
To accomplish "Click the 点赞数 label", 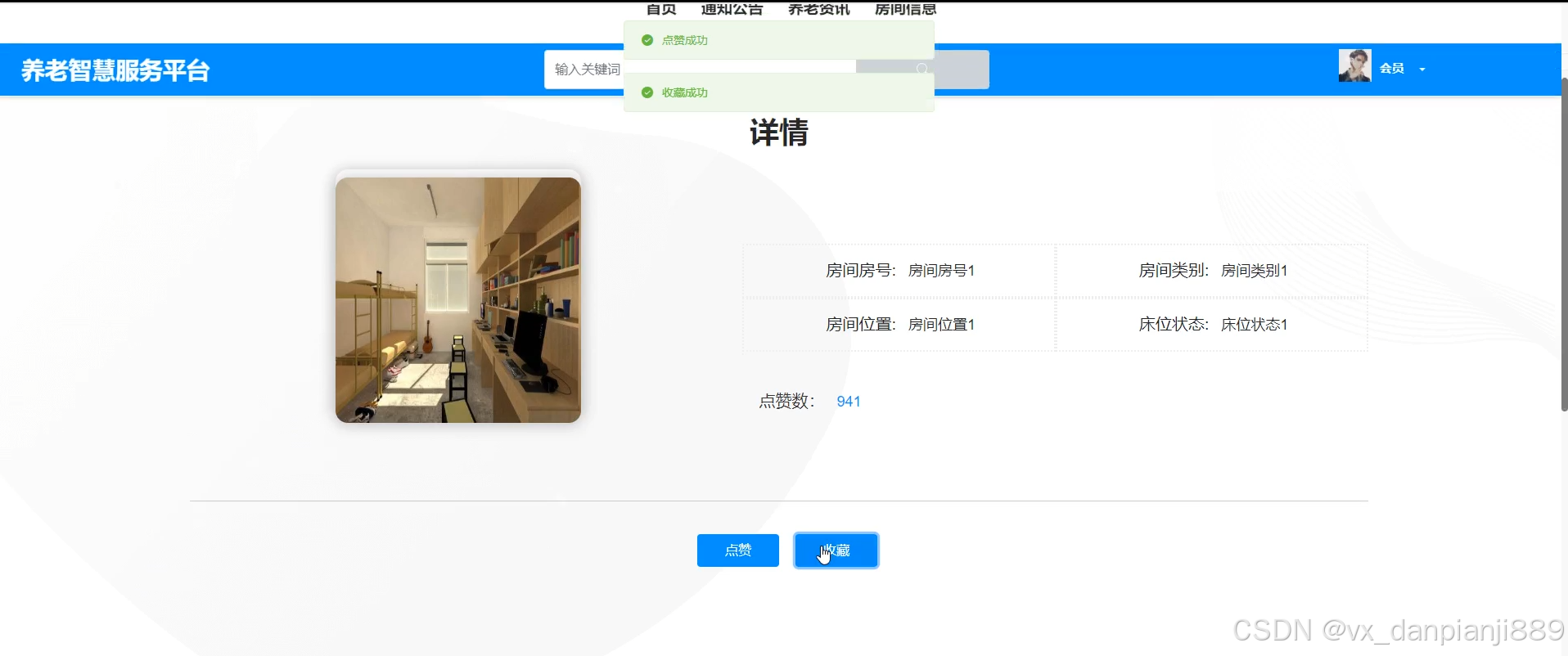I will [786, 402].
